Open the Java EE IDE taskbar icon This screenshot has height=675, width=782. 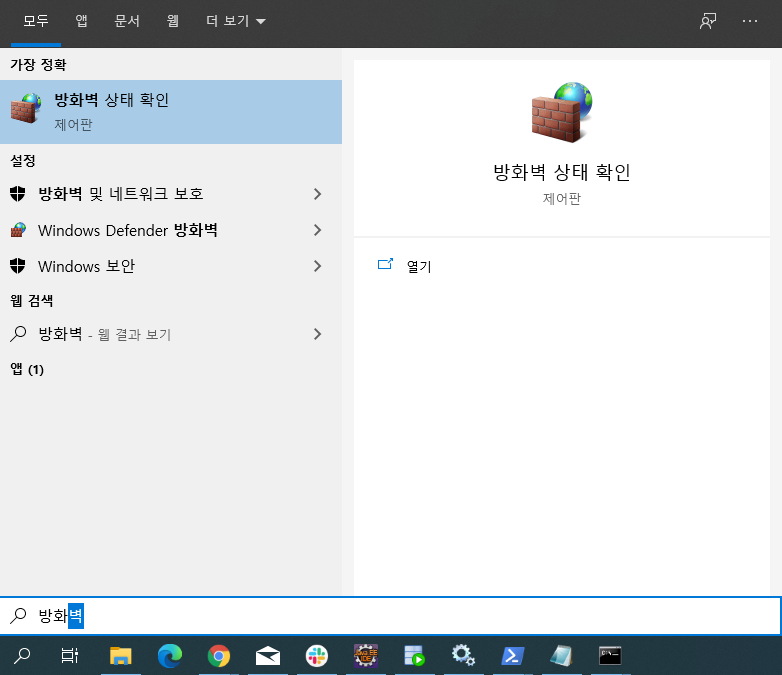[366, 656]
